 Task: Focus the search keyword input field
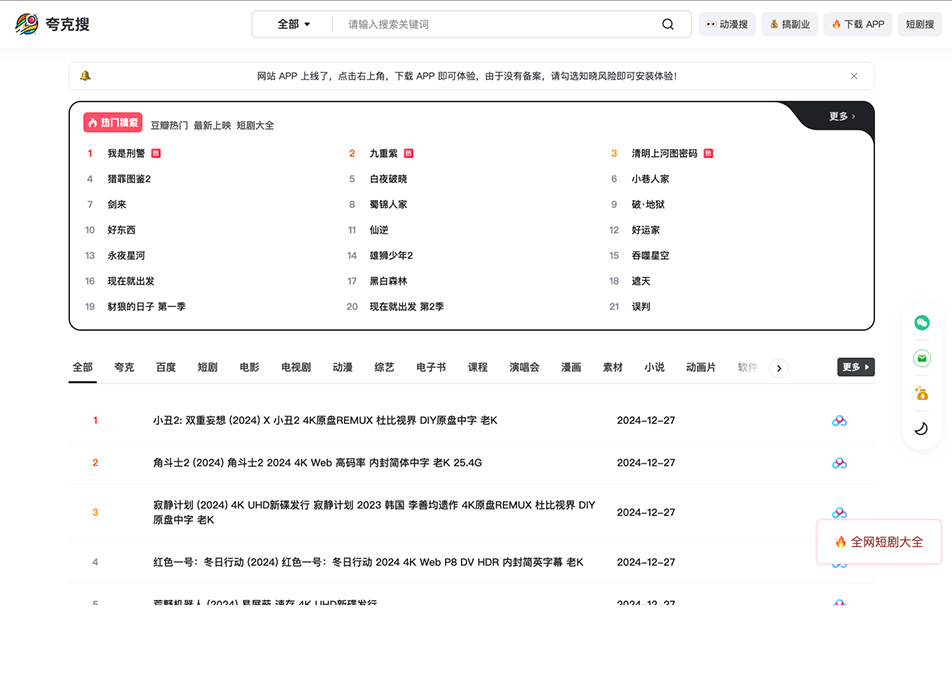pyautogui.click(x=495, y=24)
